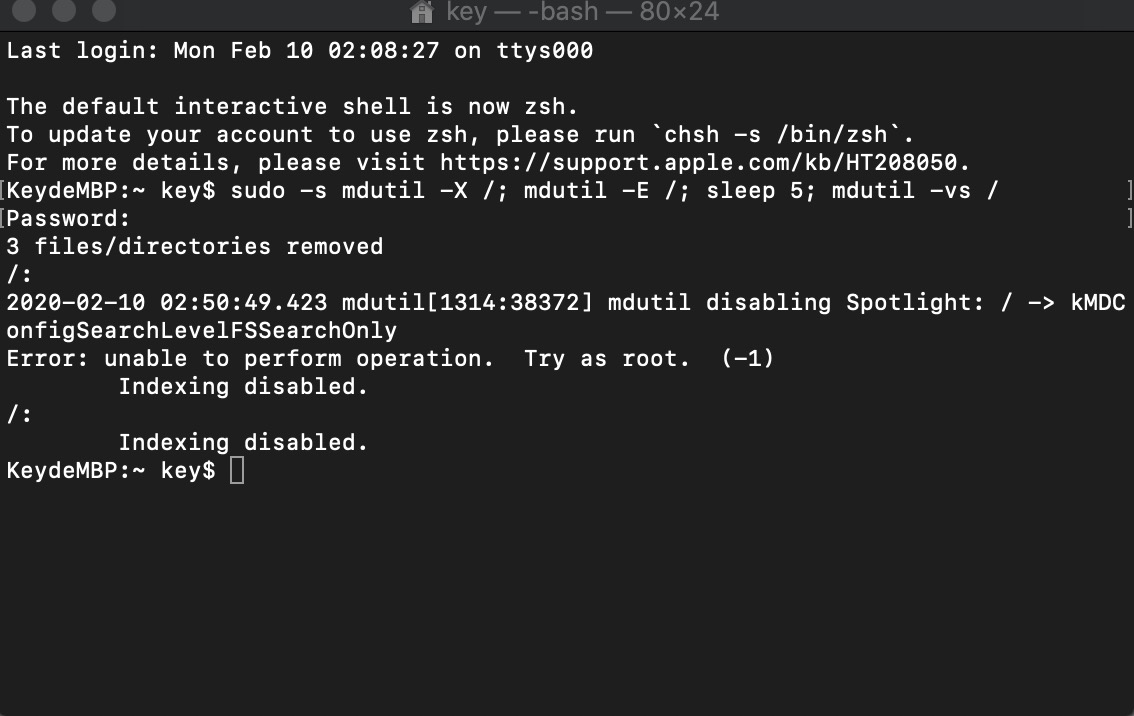1134x716 pixels.
Task: Click the "key — -bash — 80×24" window title
Action: click(x=582, y=12)
